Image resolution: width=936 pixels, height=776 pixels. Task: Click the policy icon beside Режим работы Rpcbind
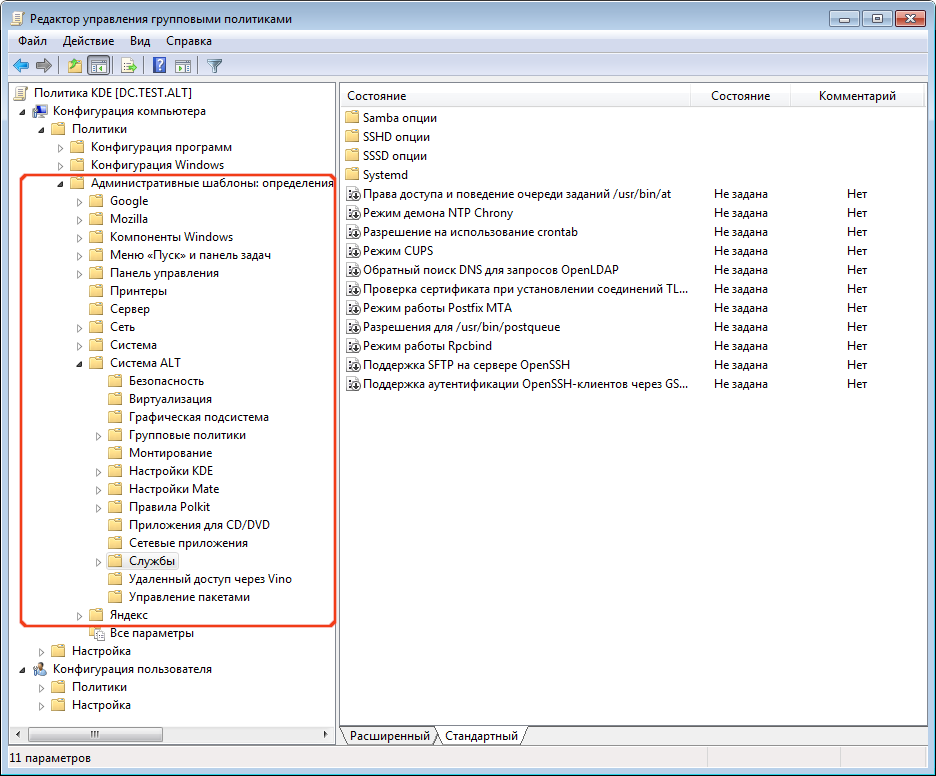tap(353, 346)
